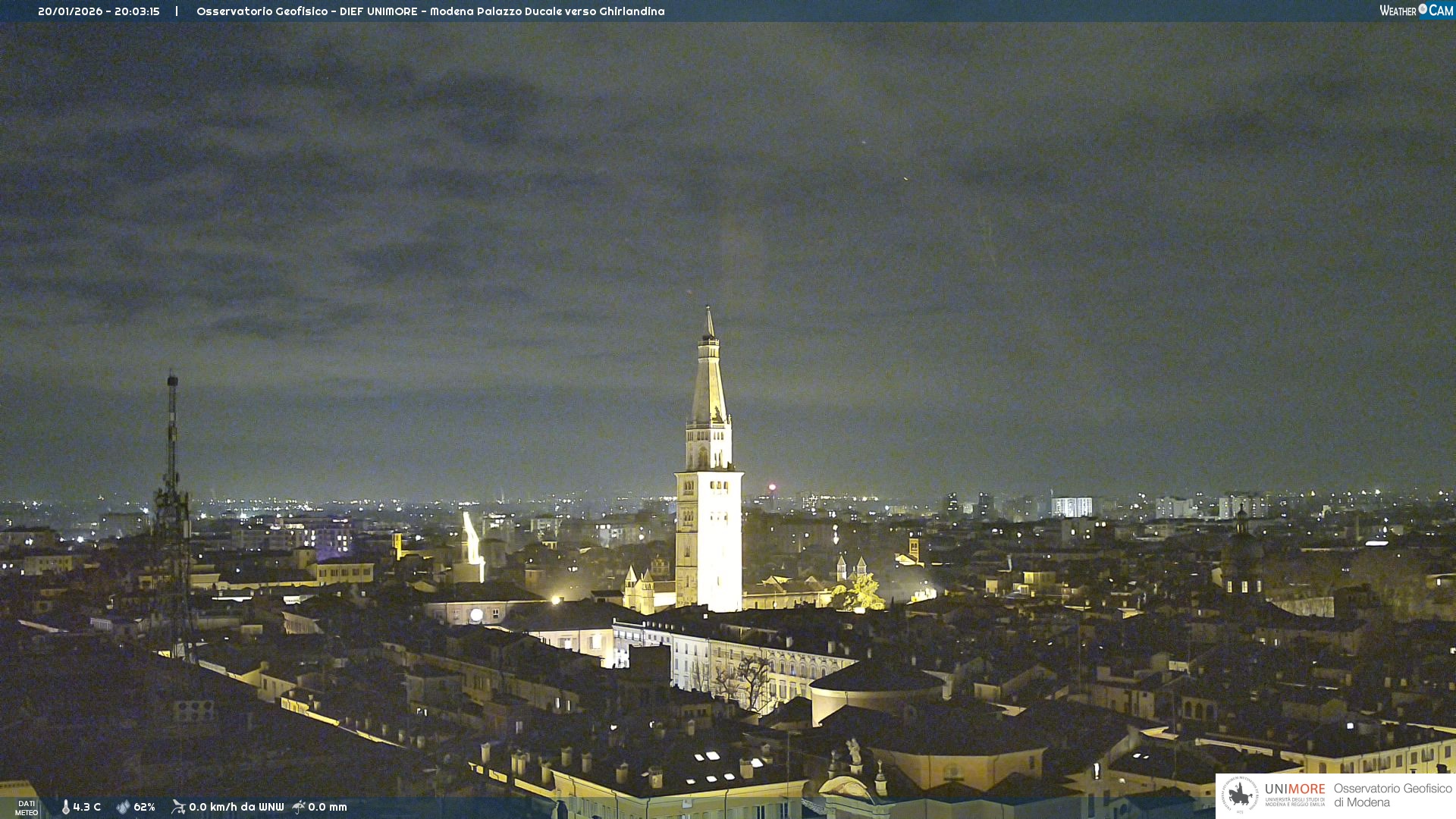Click the red beacon light on horizon

tap(772, 487)
